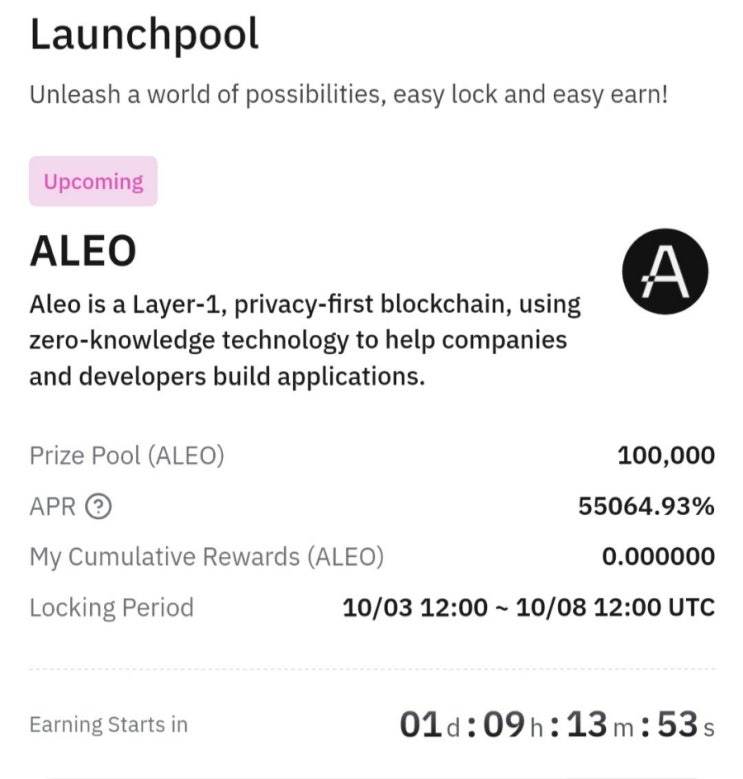
Task: Click the hours value in the countdown
Action: 504,724
